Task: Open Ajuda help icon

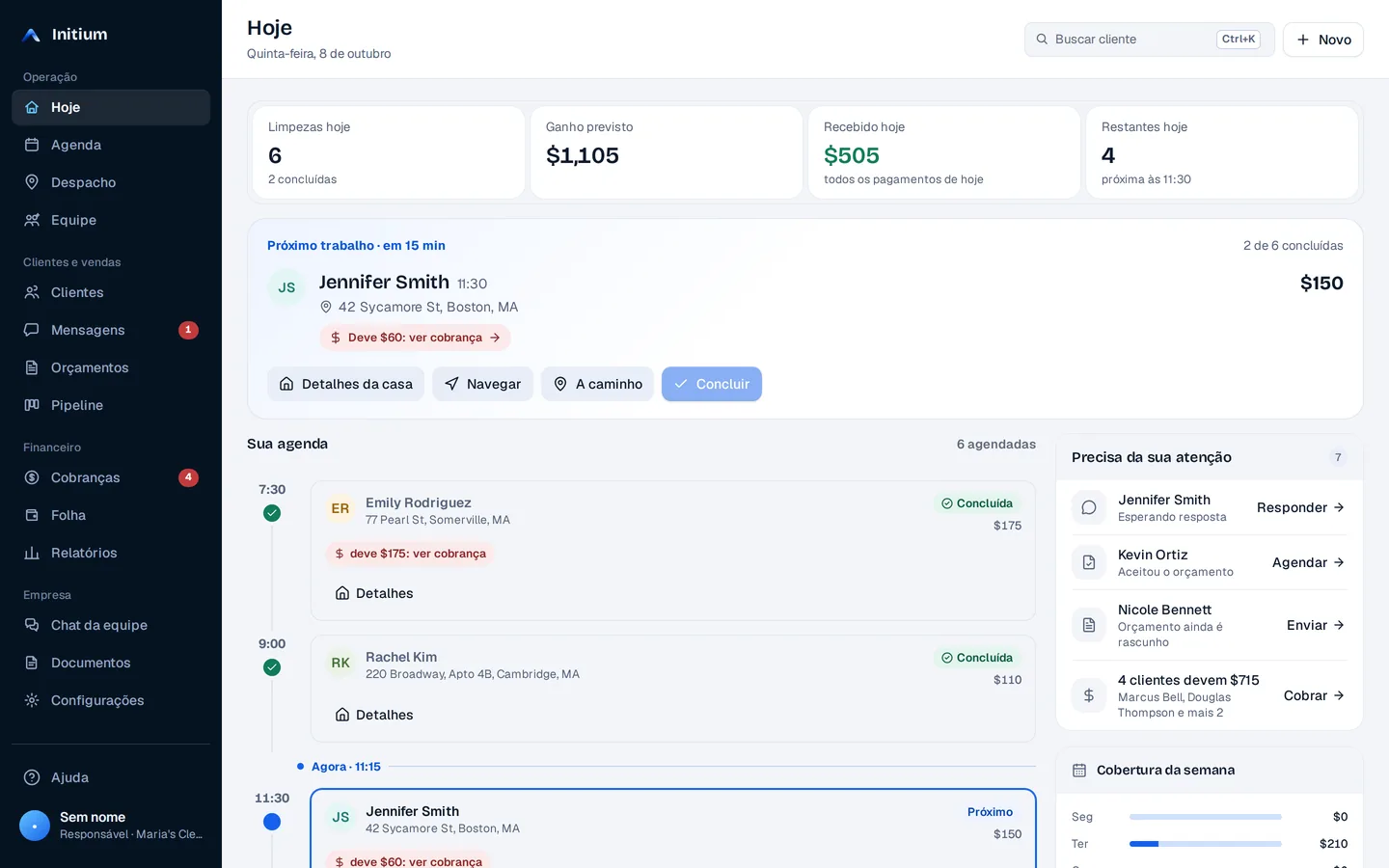Action: pyautogui.click(x=32, y=777)
